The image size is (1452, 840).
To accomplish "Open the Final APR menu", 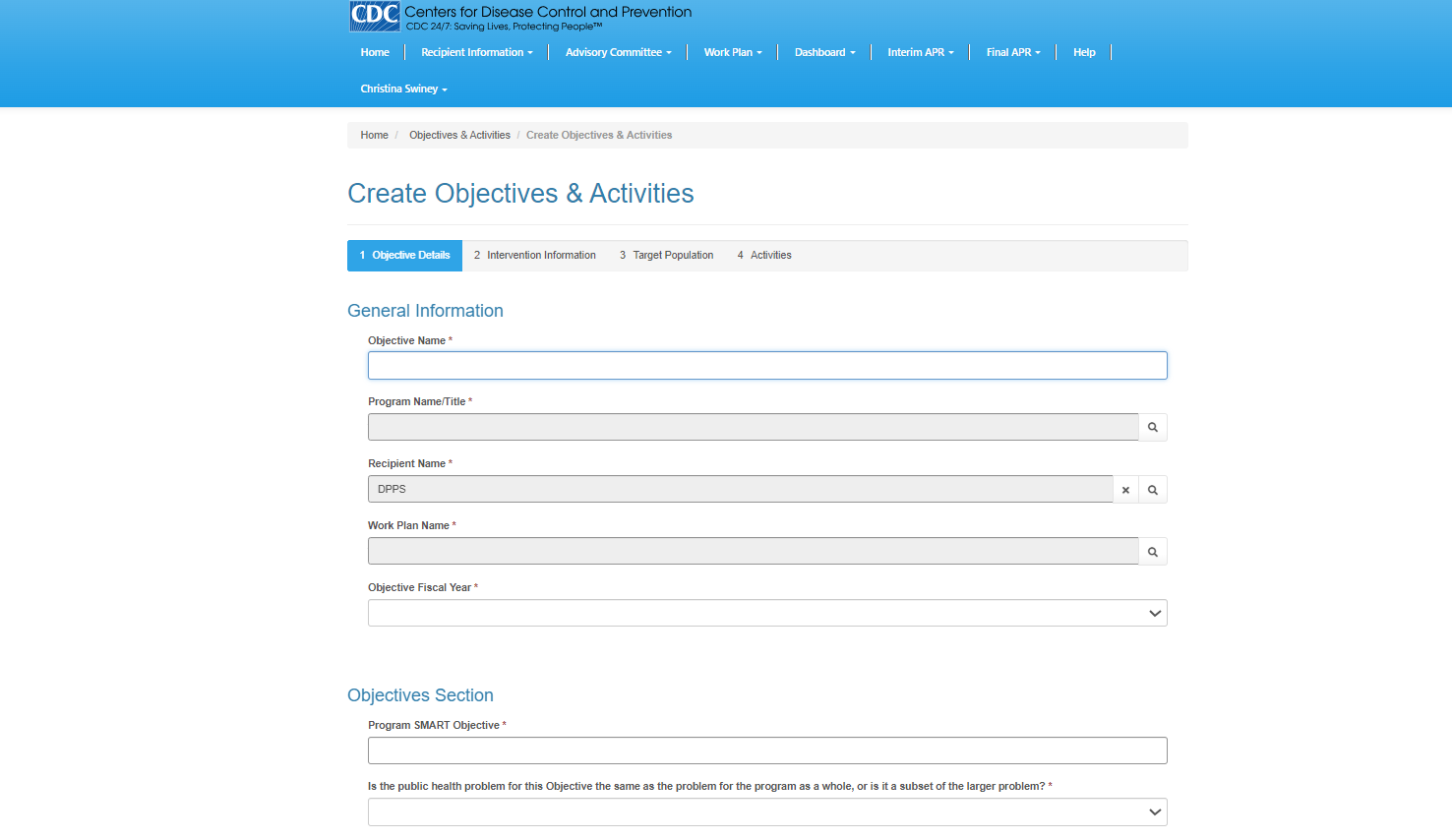I will (1012, 53).
